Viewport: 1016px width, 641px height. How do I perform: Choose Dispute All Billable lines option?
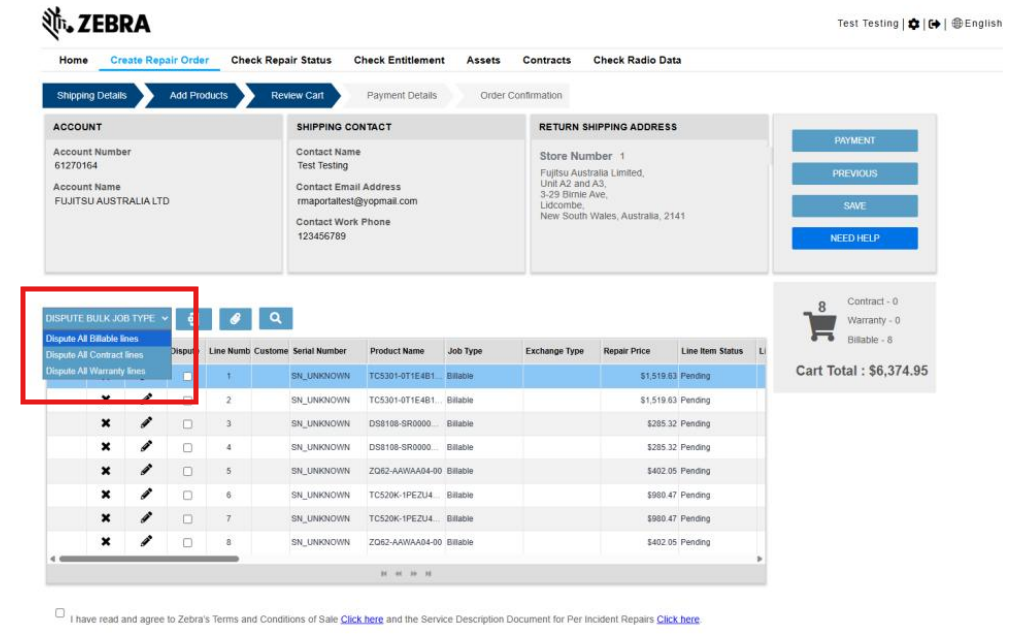(107, 338)
